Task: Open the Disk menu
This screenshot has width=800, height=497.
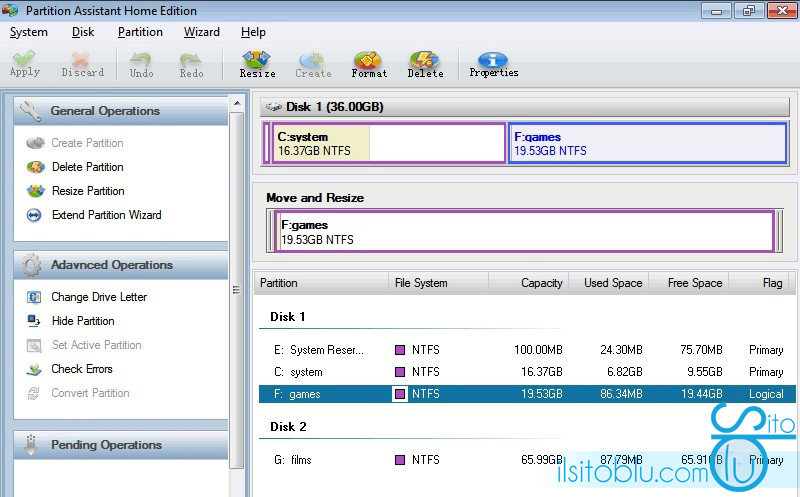Action: click(83, 32)
